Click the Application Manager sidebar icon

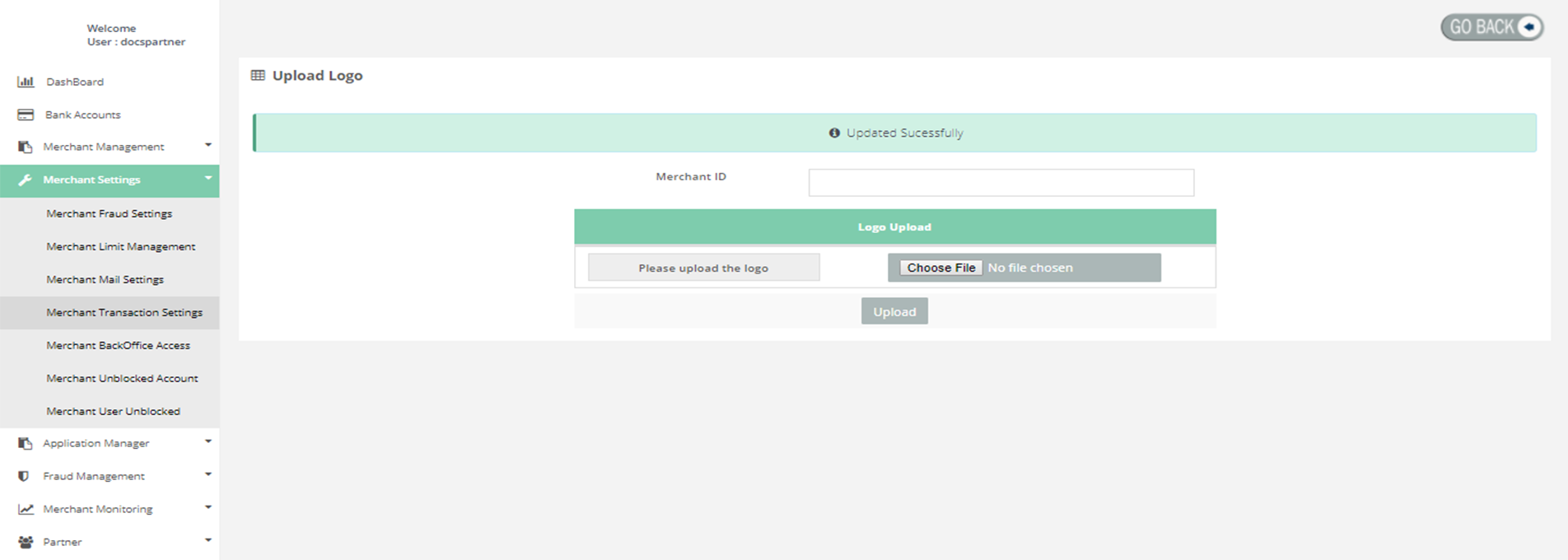[26, 443]
